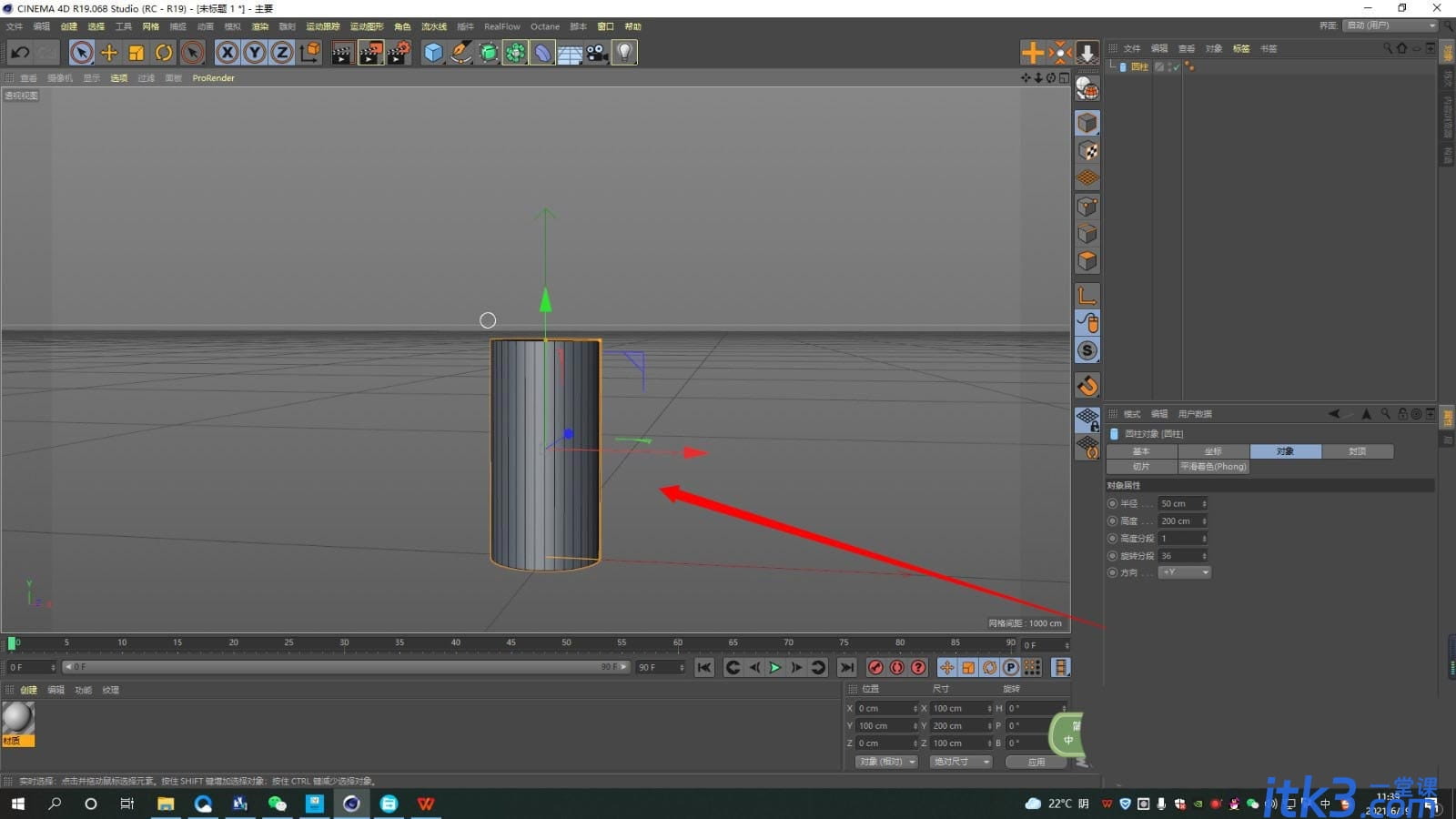Click the Enable Axis L icon
Viewport: 1456px width, 819px height.
(1087, 296)
